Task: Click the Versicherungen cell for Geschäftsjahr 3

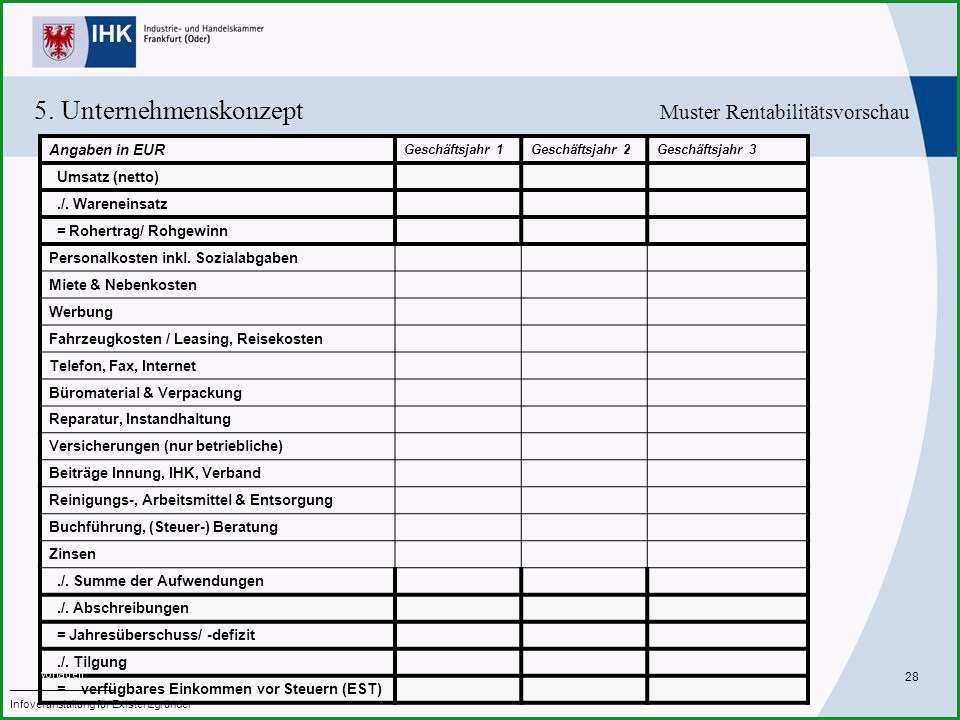Action: [727, 446]
